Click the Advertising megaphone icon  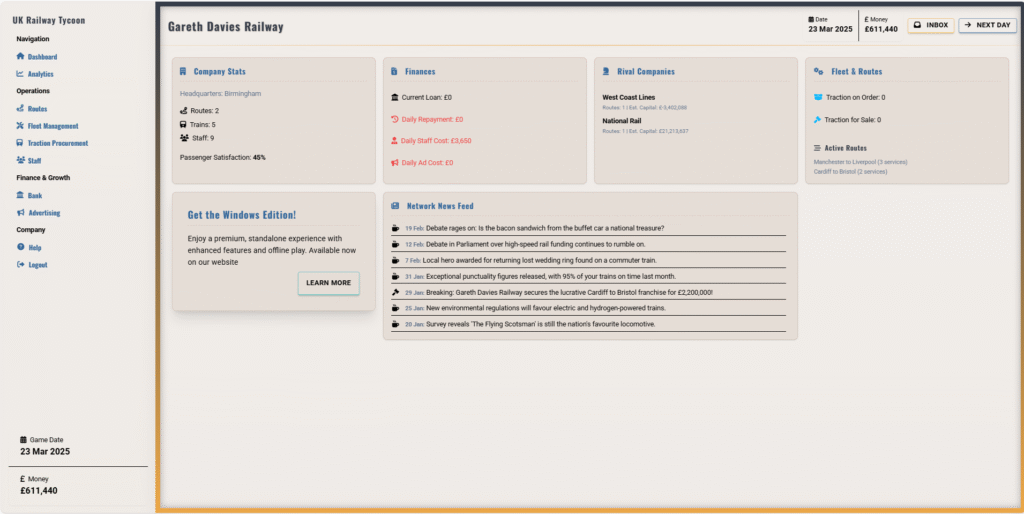21,213
